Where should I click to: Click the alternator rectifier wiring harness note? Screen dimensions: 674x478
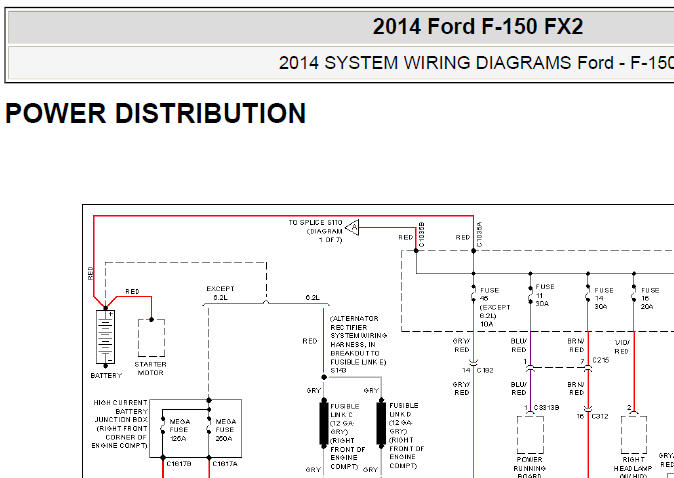358,340
